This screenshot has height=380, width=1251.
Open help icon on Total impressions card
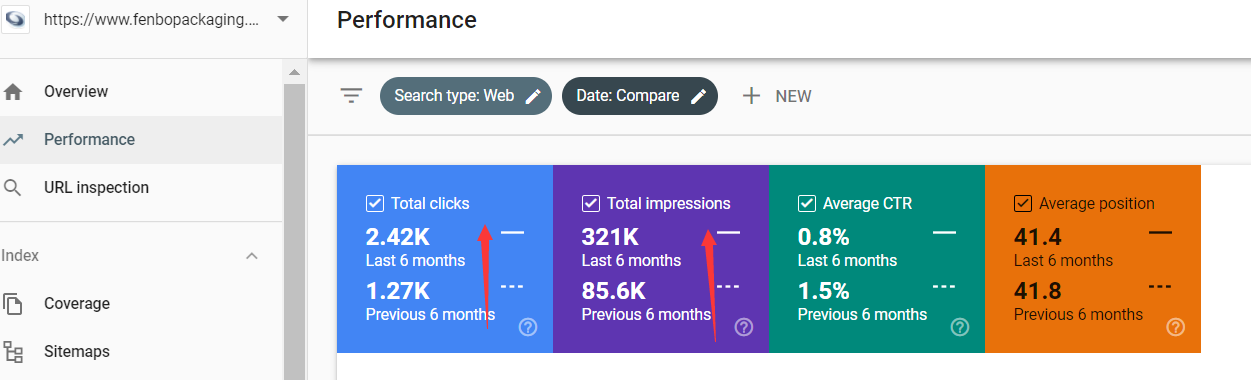(x=744, y=327)
